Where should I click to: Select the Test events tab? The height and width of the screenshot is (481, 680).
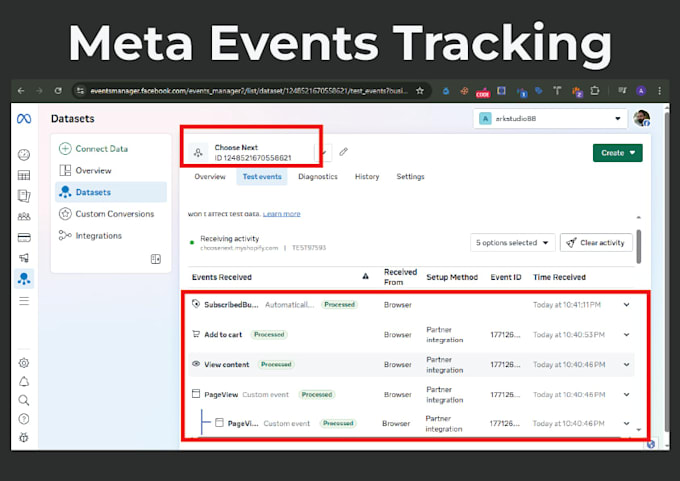click(262, 177)
